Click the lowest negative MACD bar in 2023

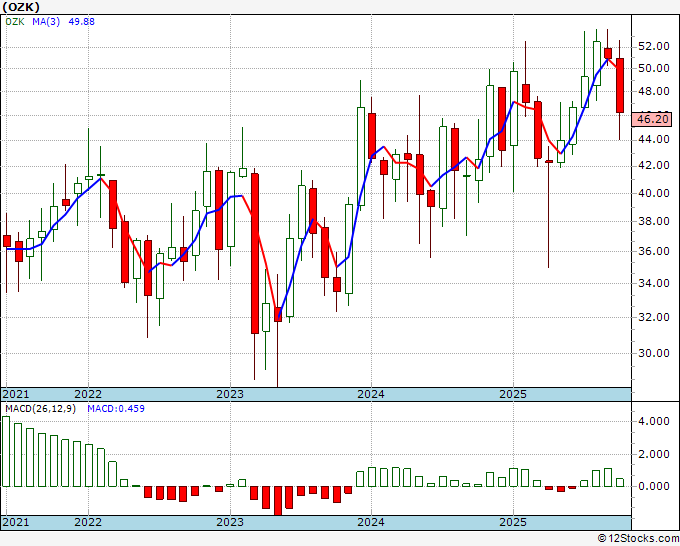(x=278, y=500)
